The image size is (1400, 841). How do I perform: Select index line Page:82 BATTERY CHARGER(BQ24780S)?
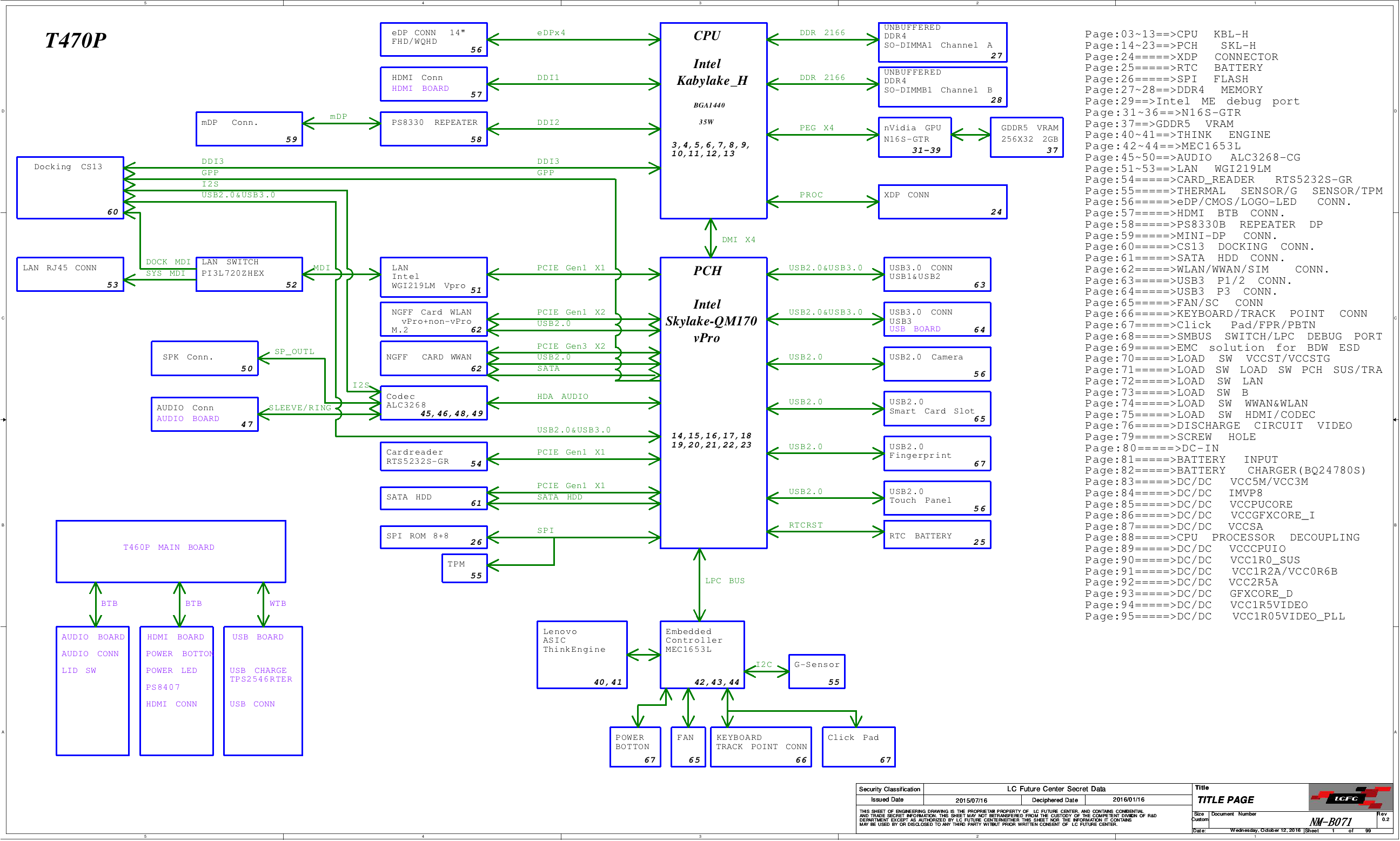pyautogui.click(x=1225, y=471)
